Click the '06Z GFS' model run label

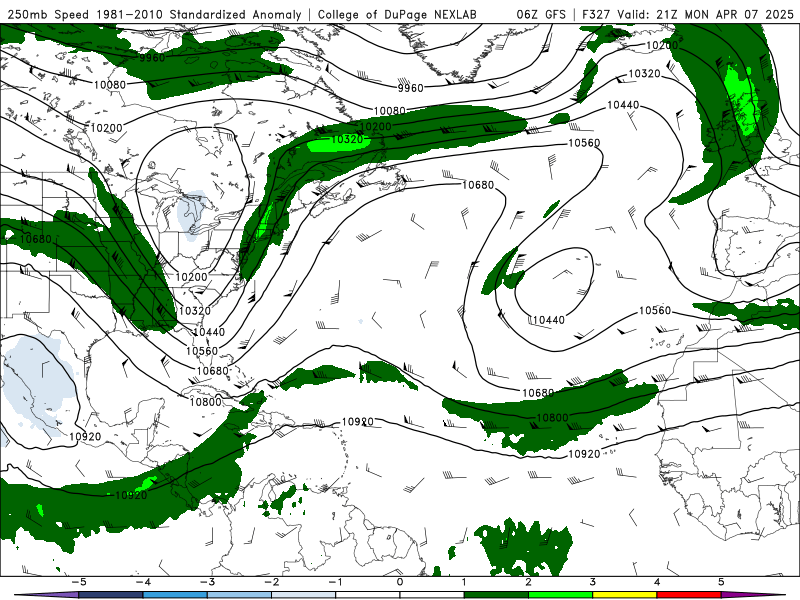[541, 15]
